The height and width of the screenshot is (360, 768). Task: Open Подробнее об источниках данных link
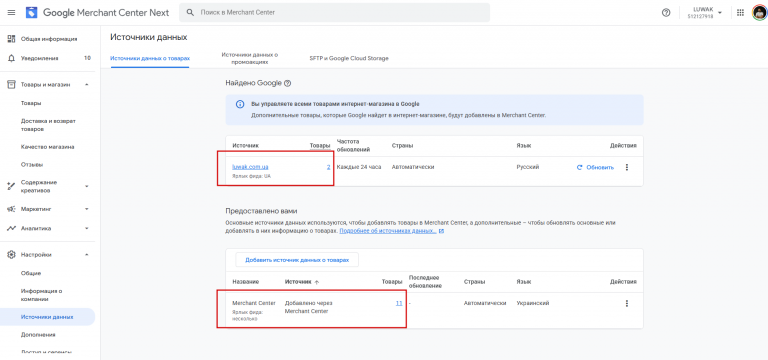(388, 231)
